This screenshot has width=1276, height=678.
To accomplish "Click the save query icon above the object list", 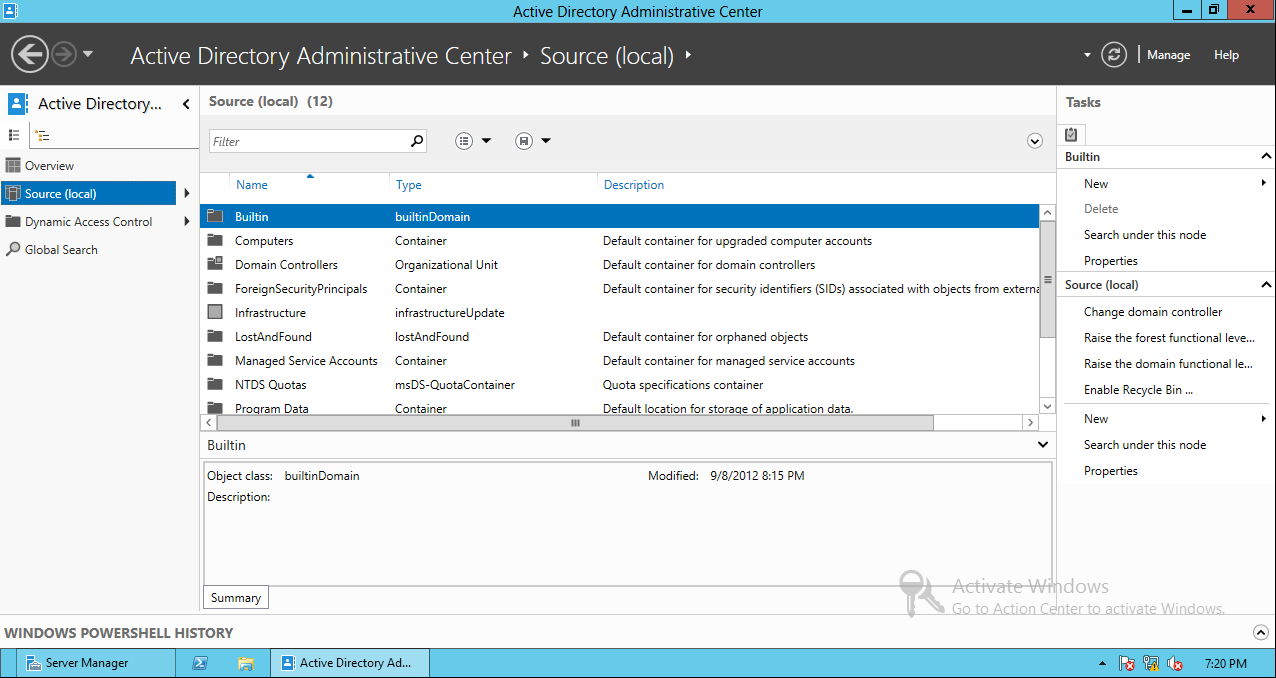I will click(x=522, y=140).
